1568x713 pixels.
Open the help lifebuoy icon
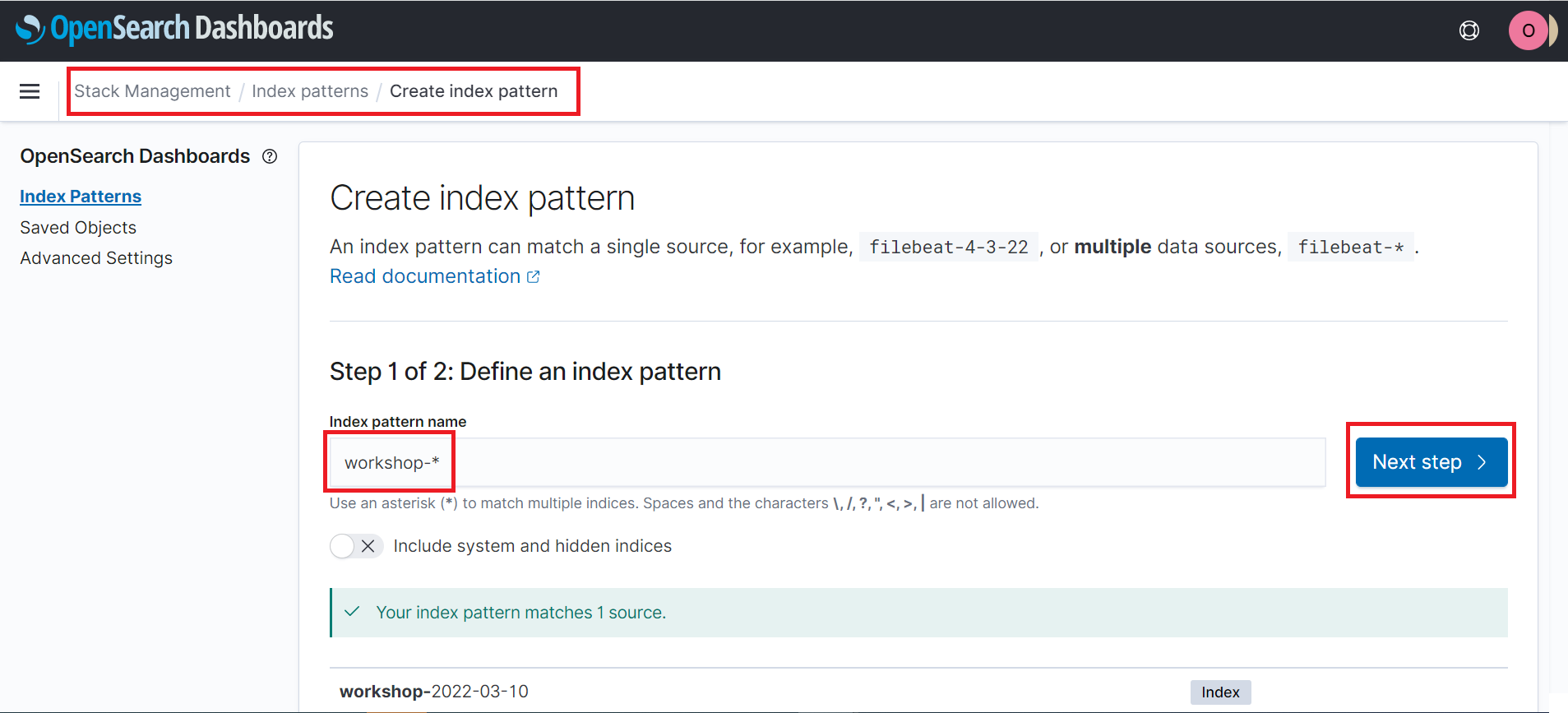[x=1469, y=30]
